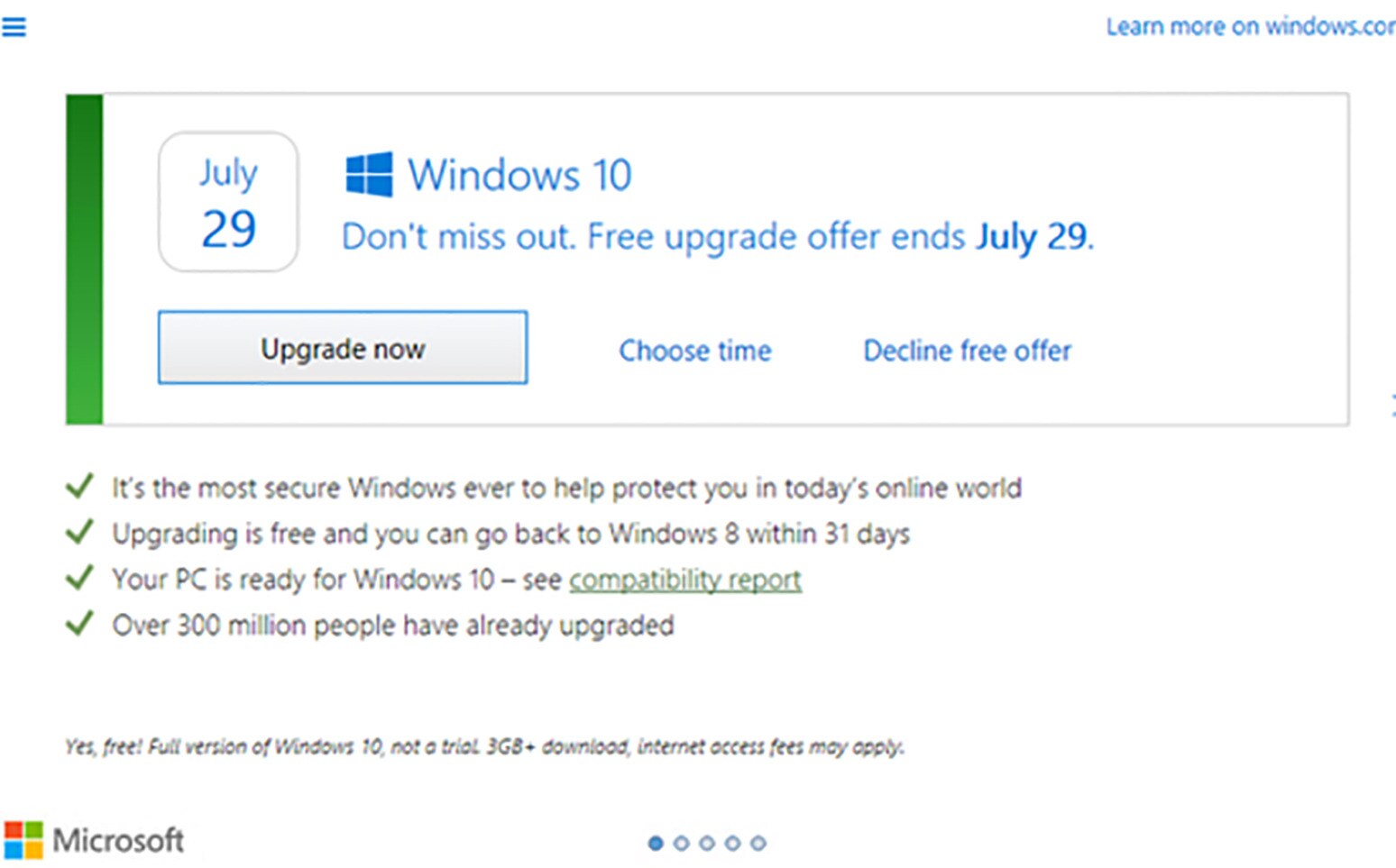Click the checkmark beside Over 300 million people
1396x868 pixels.
[x=80, y=623]
